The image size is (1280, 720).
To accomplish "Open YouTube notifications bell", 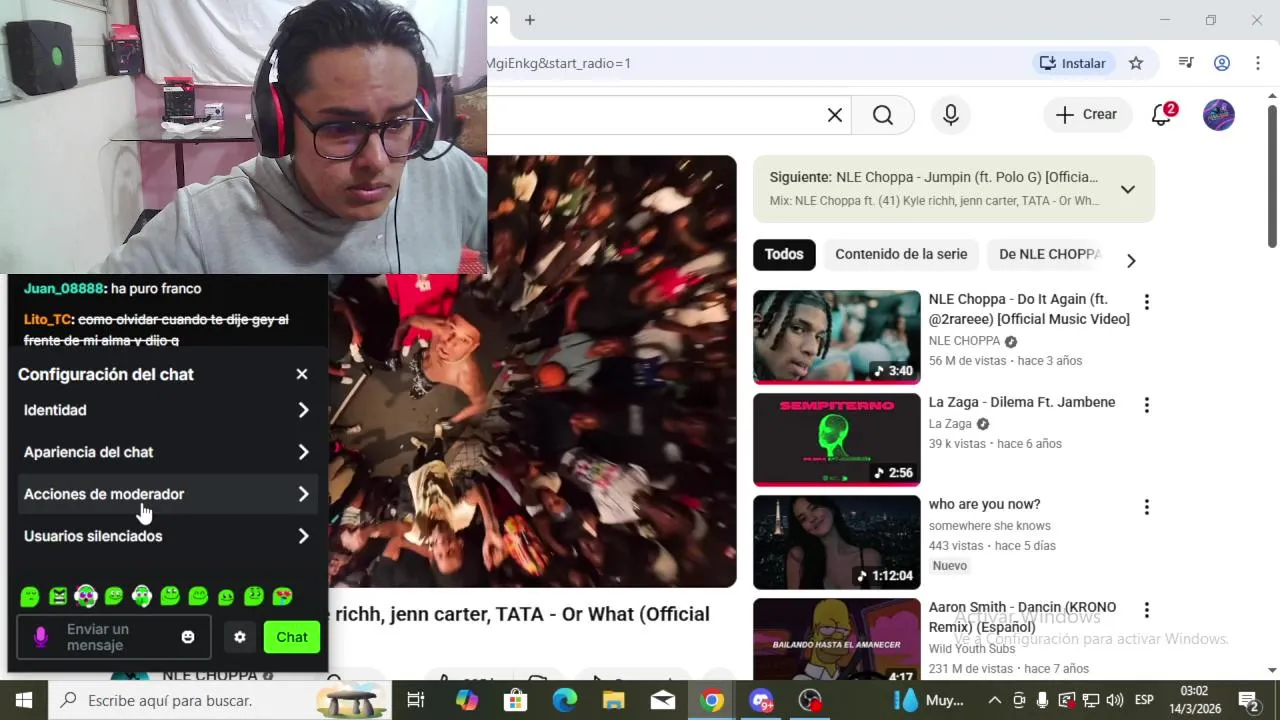I will point(1162,115).
